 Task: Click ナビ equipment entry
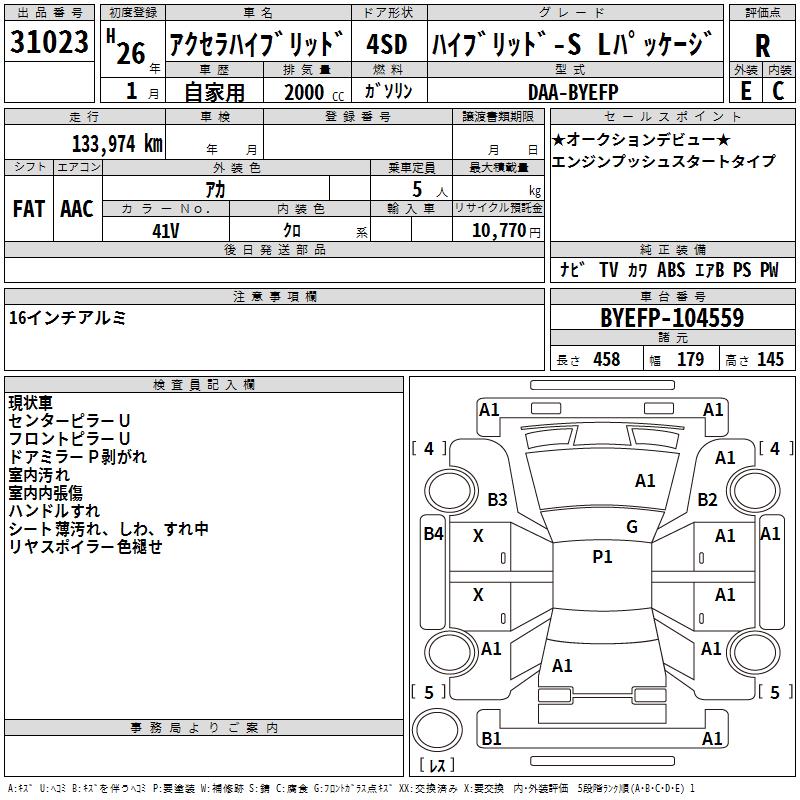(572, 269)
